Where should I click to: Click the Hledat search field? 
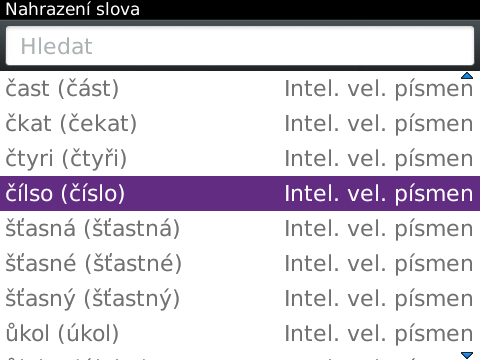[x=240, y=46]
